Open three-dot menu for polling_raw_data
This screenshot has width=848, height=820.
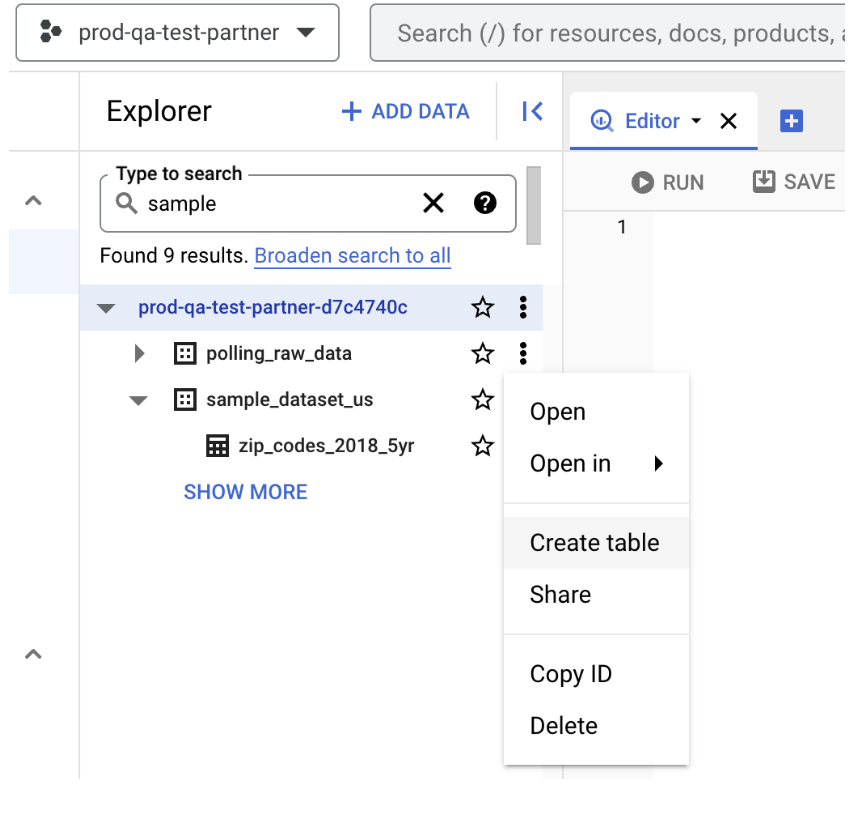(523, 353)
